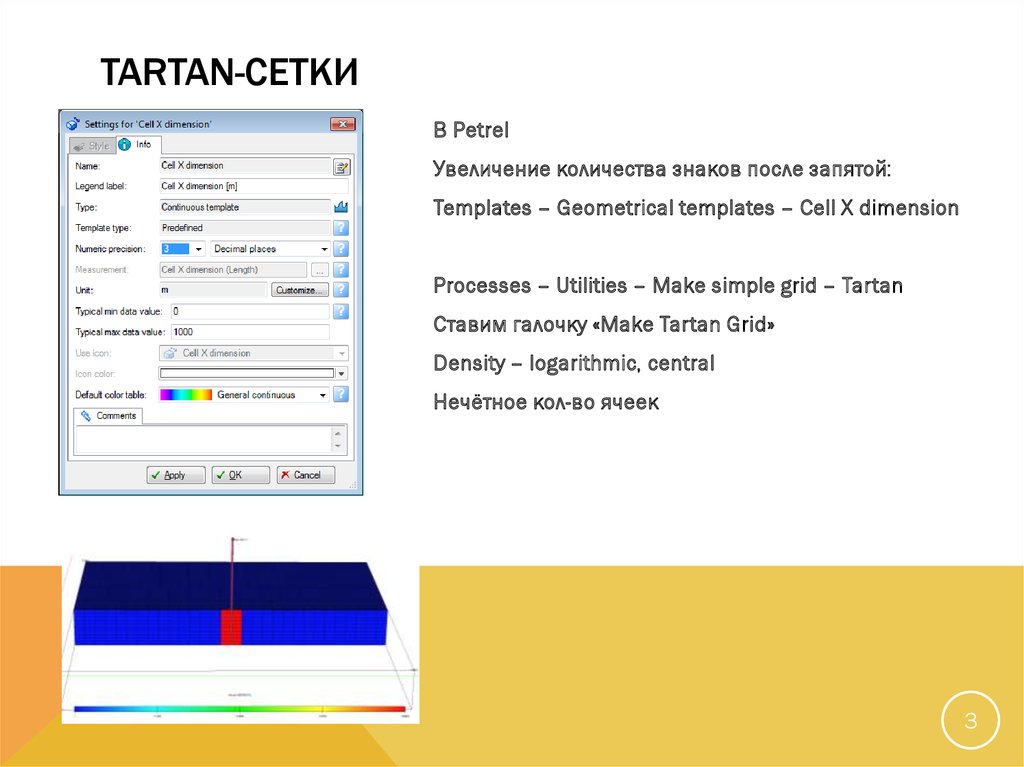Click the help icon next to Unit
1024x767 pixels.
340,289
